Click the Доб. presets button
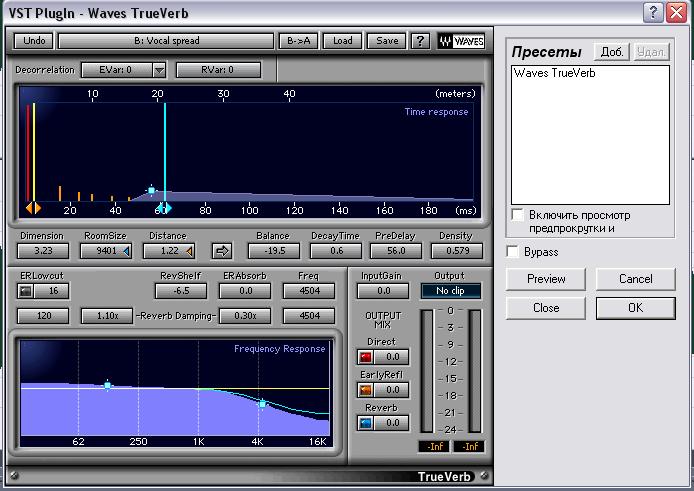Viewport: 694px width, 491px height. click(x=612, y=52)
